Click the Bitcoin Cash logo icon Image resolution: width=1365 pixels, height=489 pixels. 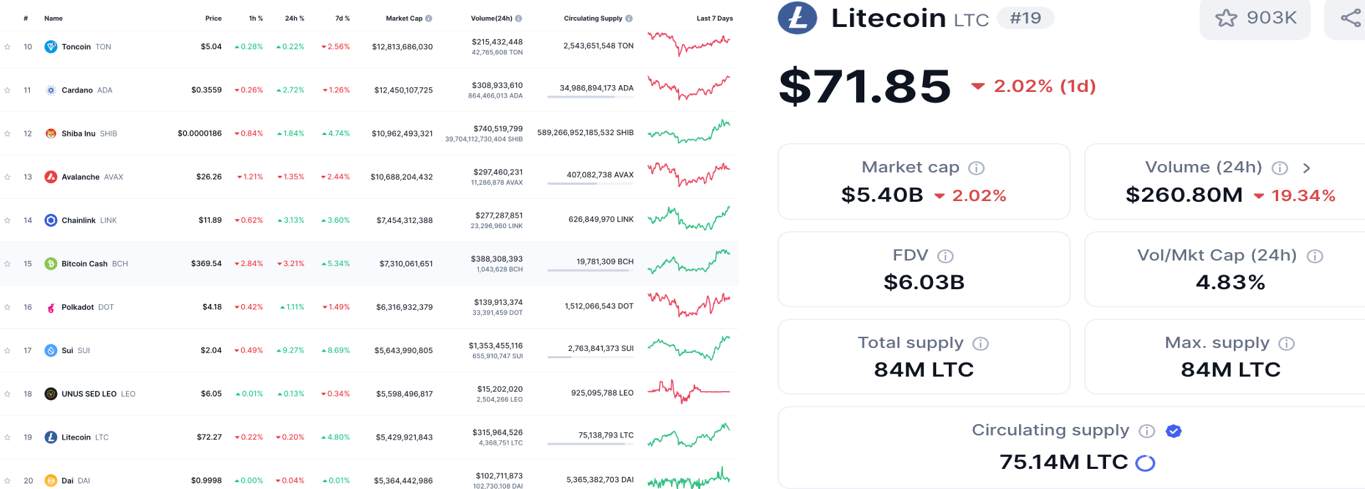coord(51,264)
